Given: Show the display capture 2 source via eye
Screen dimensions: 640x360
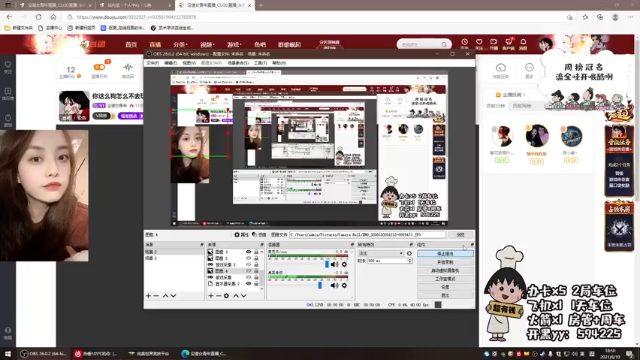Looking at the screenshot, I should pyautogui.click(x=248, y=283).
